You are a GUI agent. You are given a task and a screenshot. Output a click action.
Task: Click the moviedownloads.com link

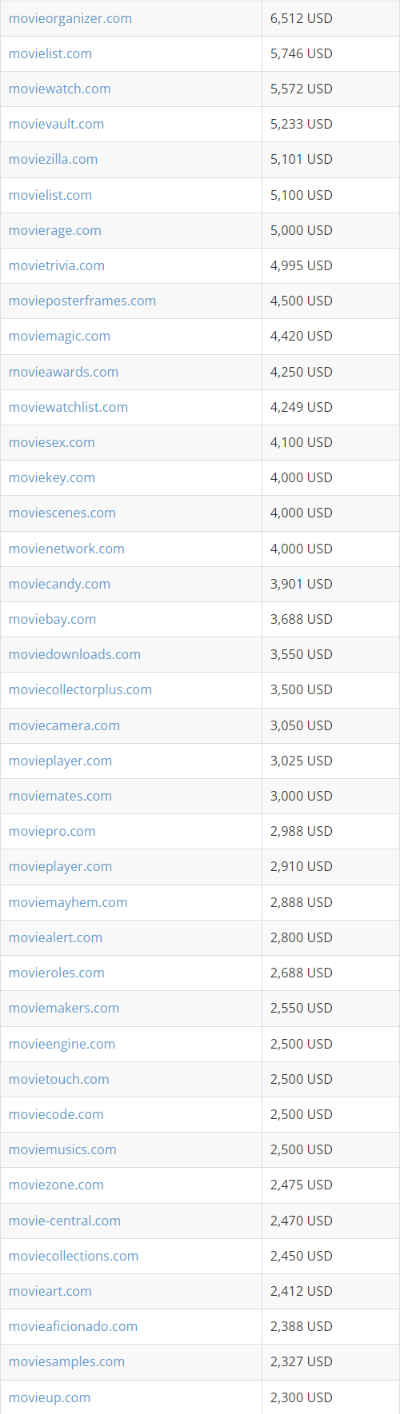pos(74,654)
